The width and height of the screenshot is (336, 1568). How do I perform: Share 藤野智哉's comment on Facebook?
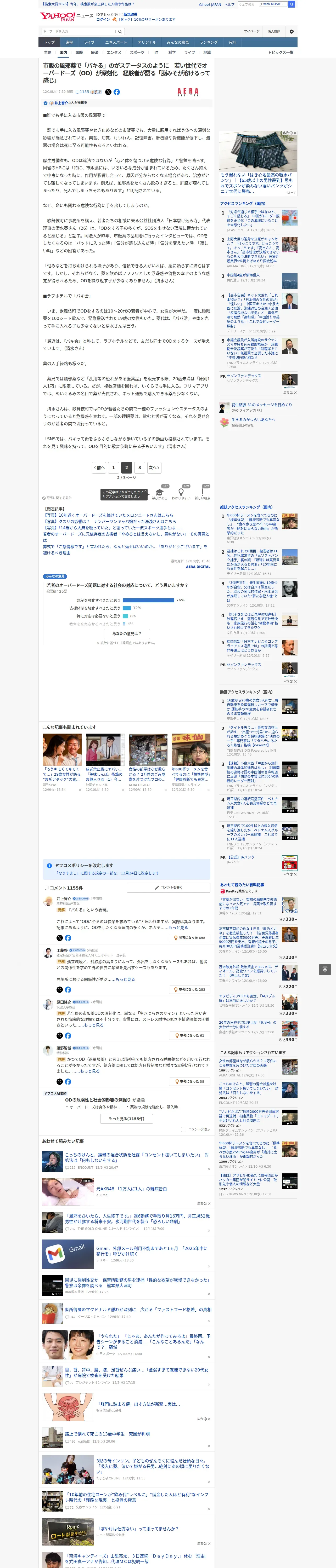(x=68, y=1082)
